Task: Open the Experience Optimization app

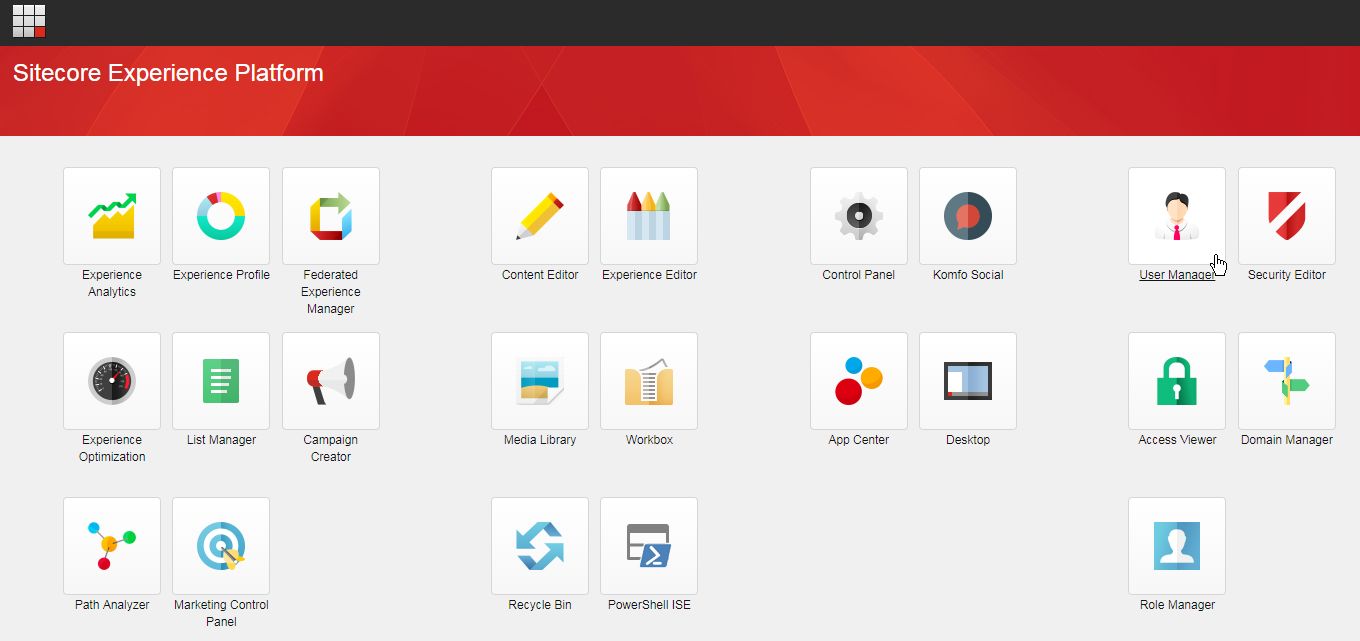Action: tap(112, 381)
